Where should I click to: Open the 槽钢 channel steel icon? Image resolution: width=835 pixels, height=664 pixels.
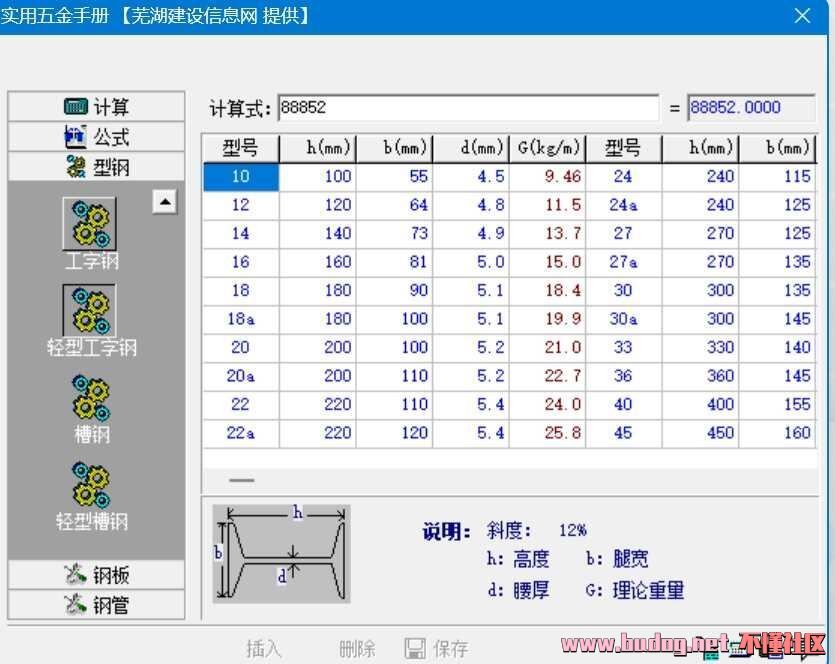(91, 398)
